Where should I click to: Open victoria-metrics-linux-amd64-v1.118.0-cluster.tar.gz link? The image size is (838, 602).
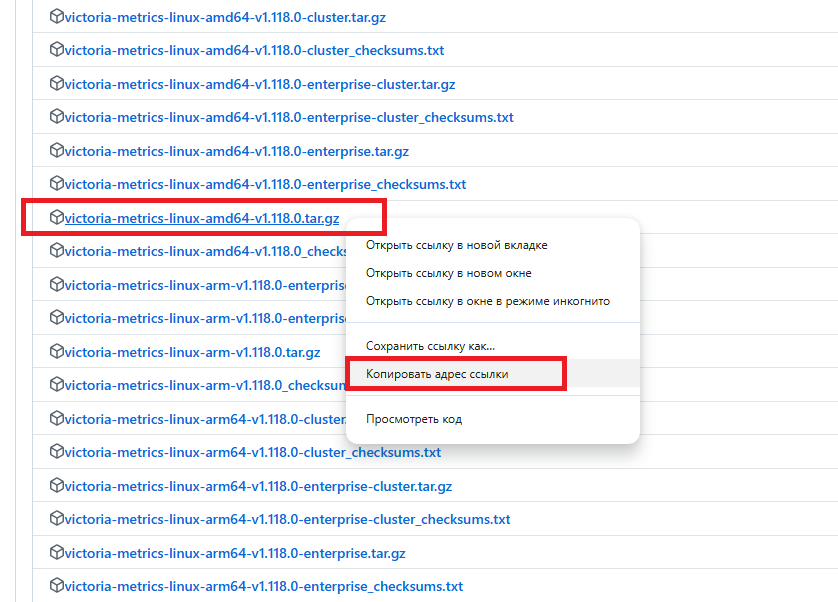point(225,17)
